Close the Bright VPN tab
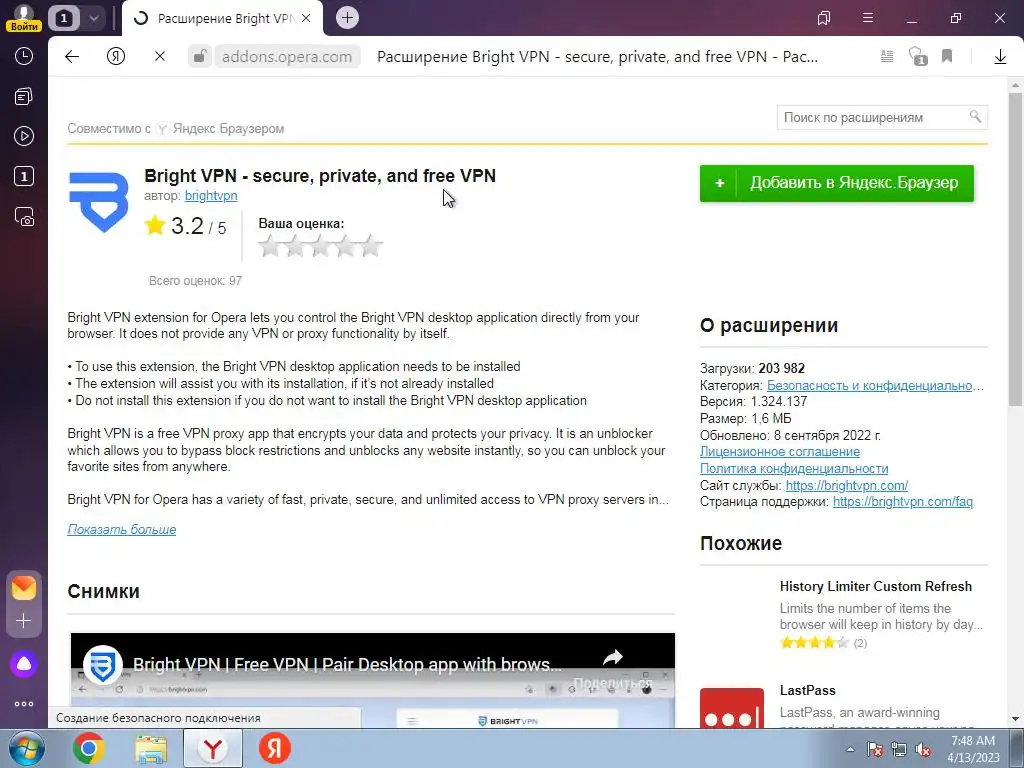The height and width of the screenshot is (768, 1024). pos(306,18)
